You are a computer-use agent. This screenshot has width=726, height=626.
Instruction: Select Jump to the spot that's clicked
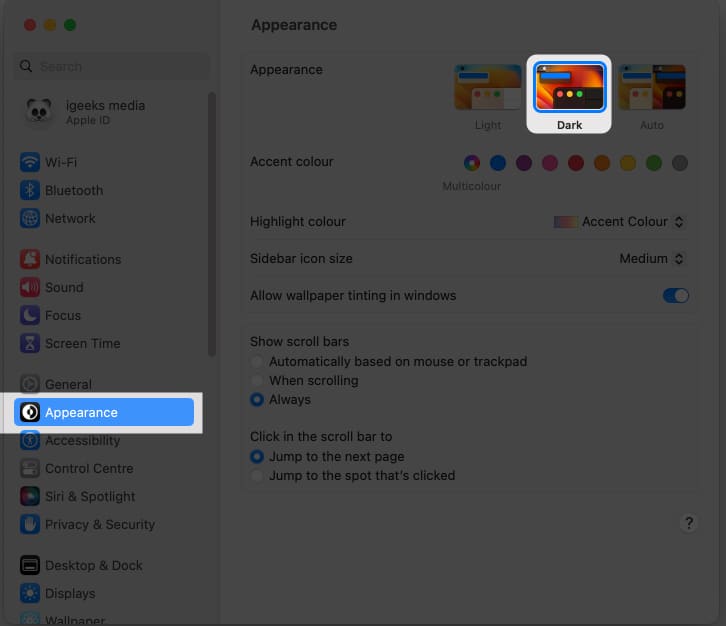(257, 476)
